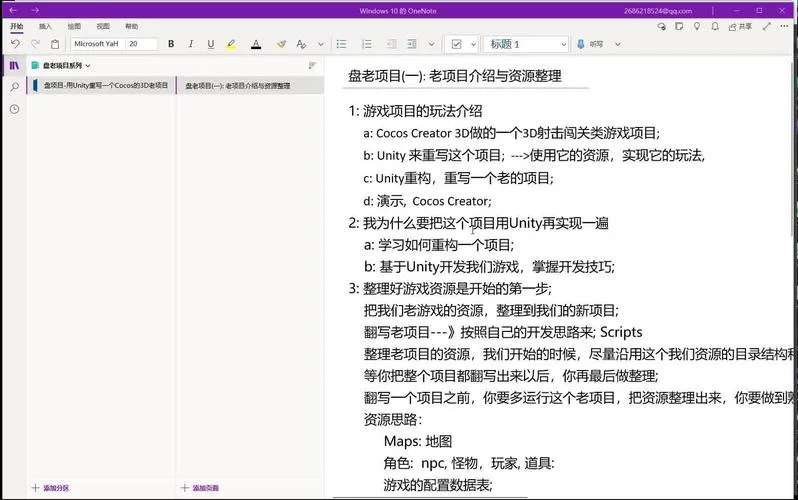Viewport: 798px width, 500px height.
Task: Tag selection with the To Do checkbox
Action: pyautogui.click(x=457, y=44)
